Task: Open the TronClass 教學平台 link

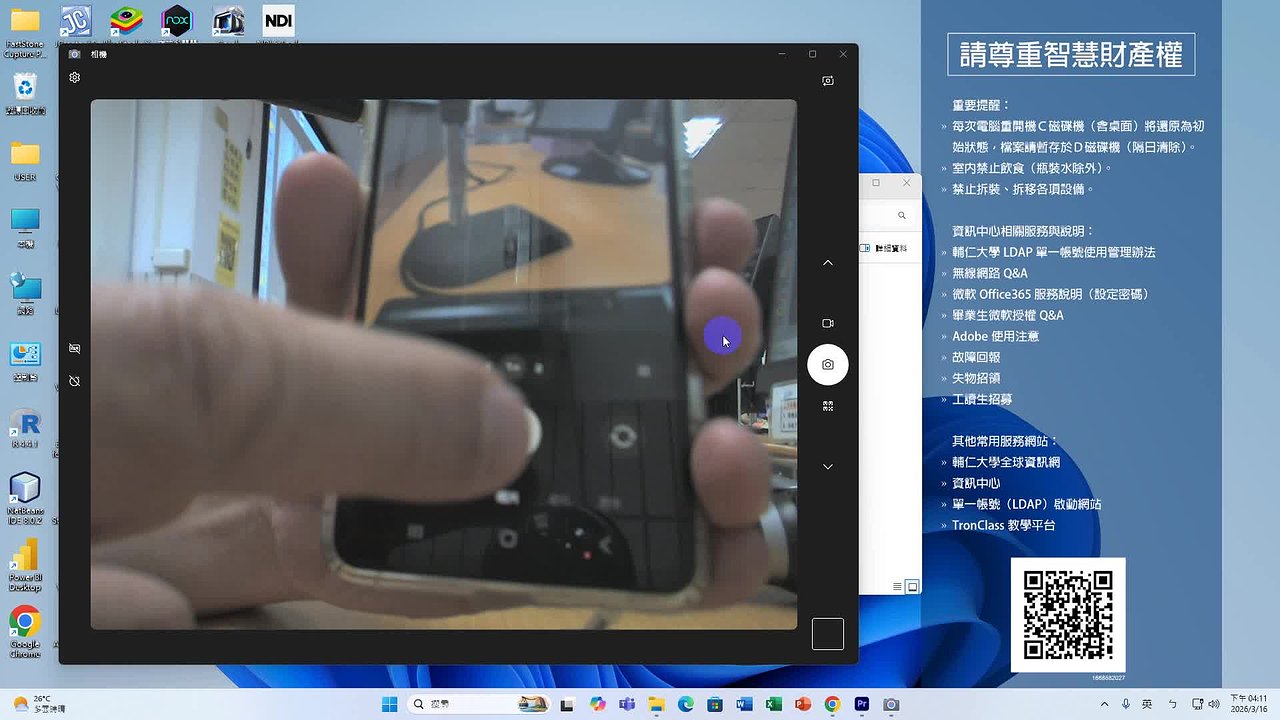Action: tap(1003, 525)
